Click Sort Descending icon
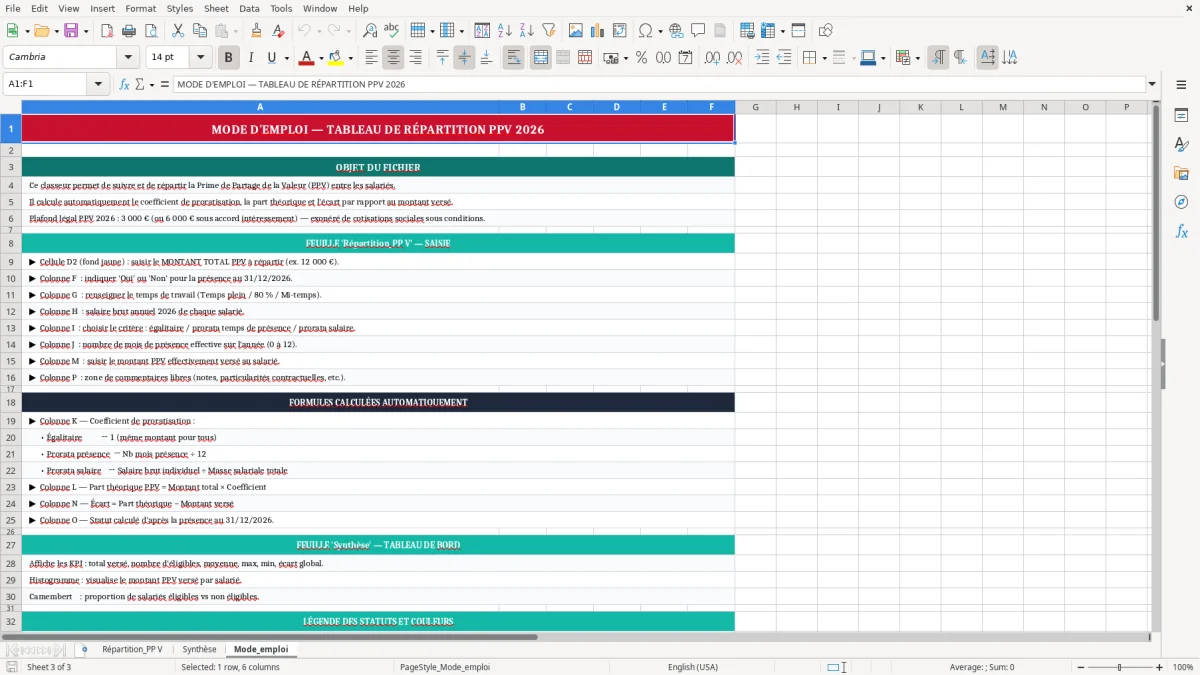1200x675 pixels. point(527,31)
